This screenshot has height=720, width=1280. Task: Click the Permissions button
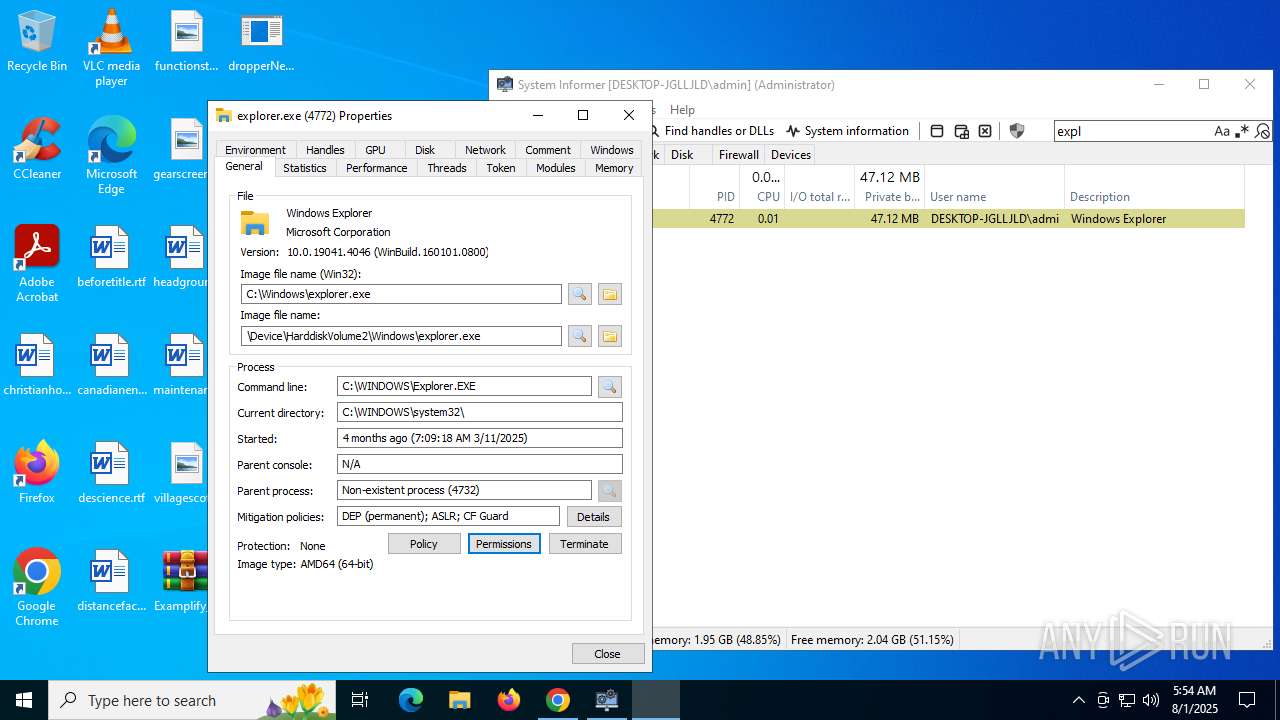point(504,544)
